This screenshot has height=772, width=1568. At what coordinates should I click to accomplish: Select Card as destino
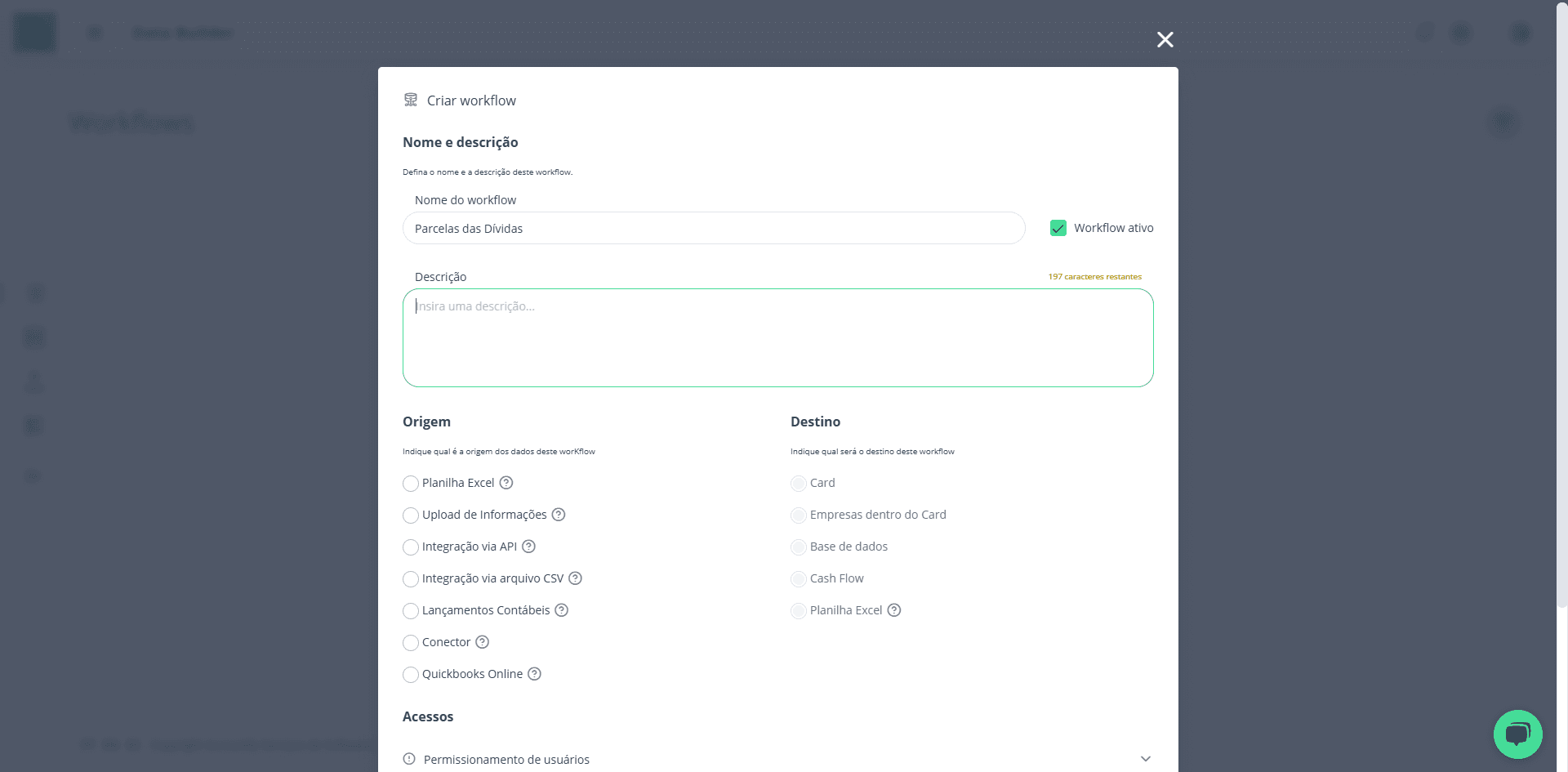799,484
